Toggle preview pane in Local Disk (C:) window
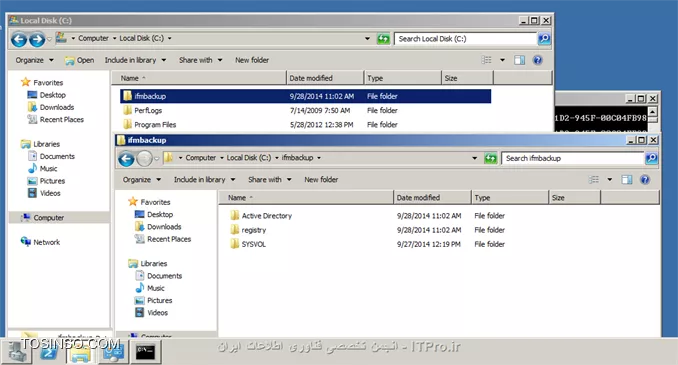This screenshot has width=678, height=365. coord(519,60)
